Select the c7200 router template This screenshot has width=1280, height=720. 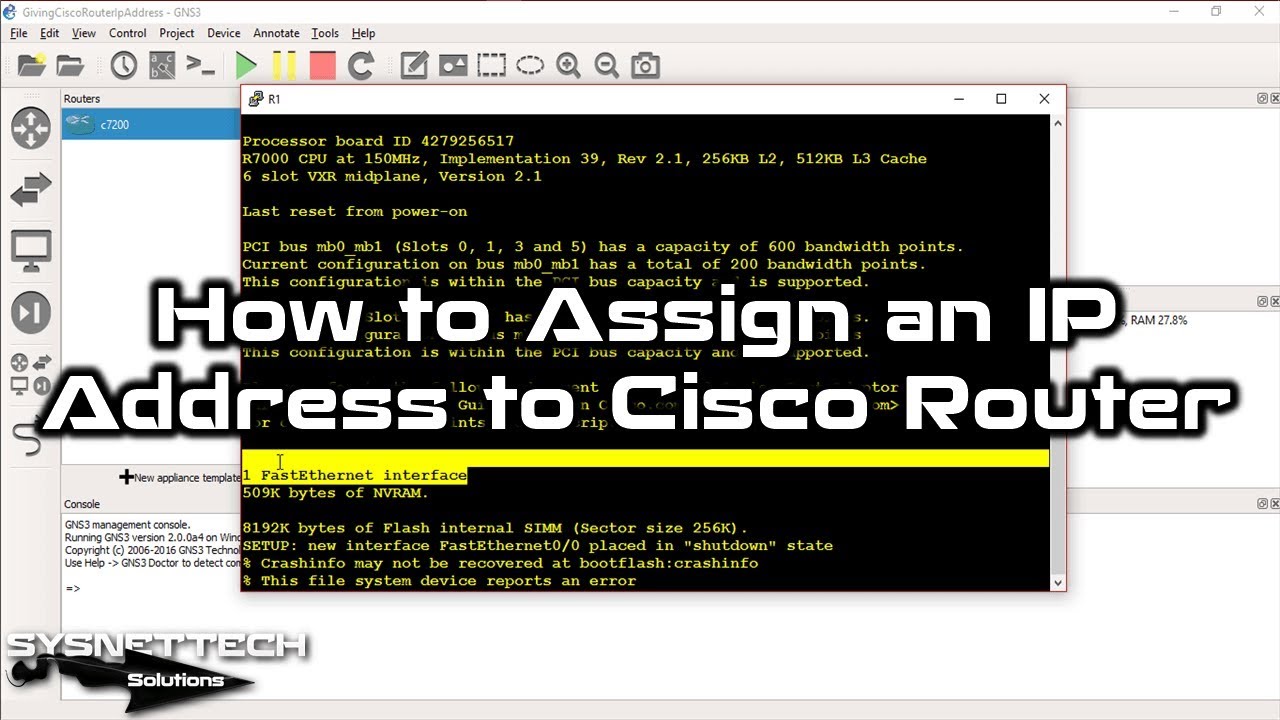click(x=150, y=125)
